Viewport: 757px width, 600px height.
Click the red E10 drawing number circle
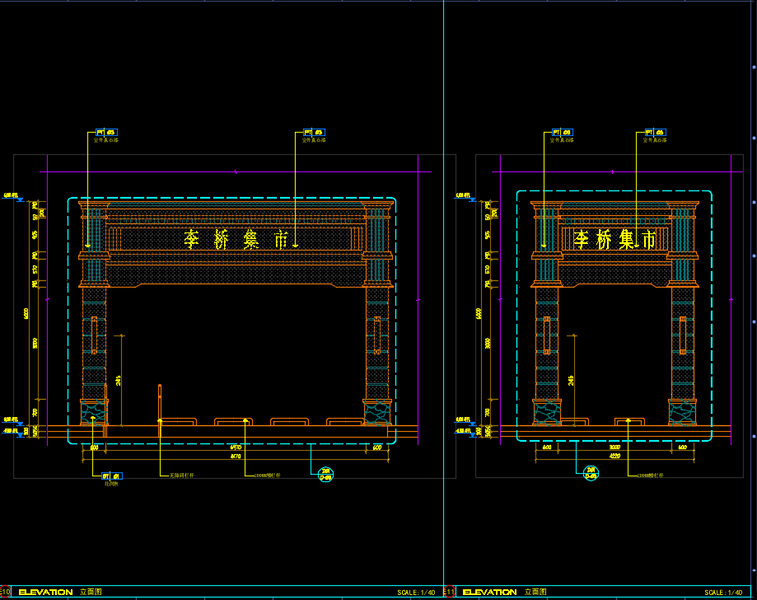[5, 592]
